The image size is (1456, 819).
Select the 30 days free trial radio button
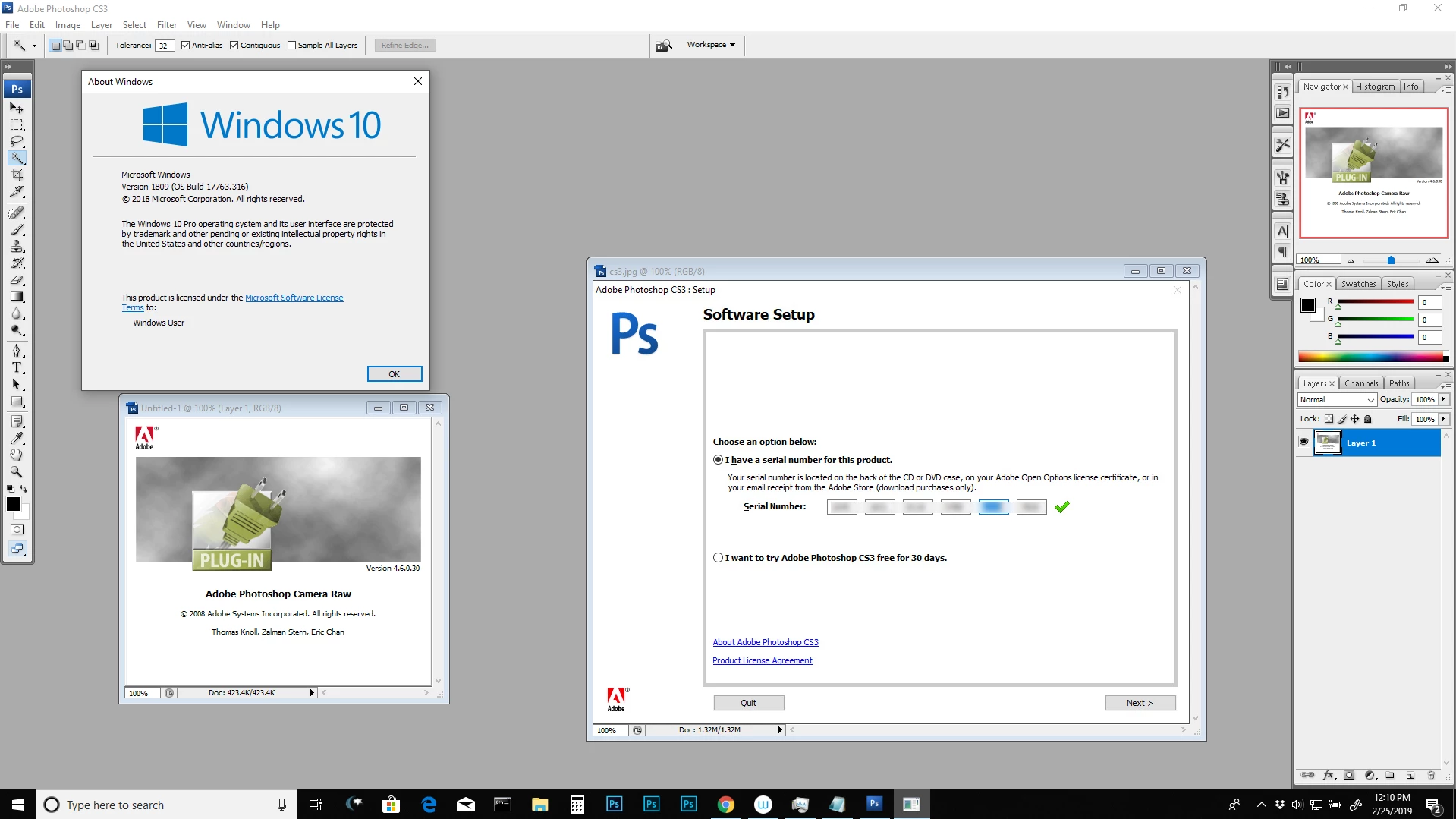coord(718,558)
